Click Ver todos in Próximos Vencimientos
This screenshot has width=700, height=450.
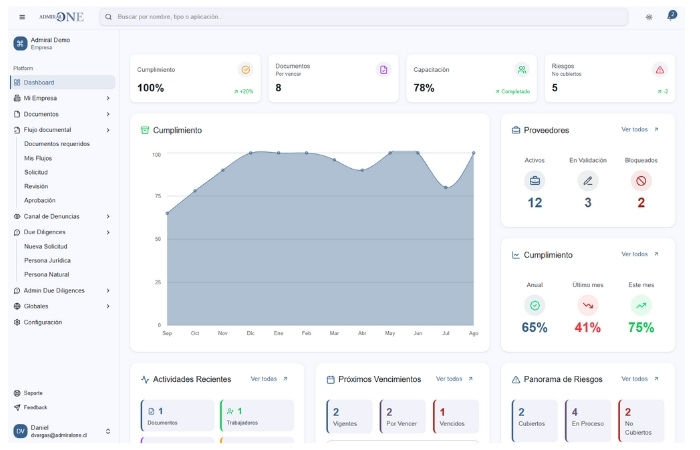455,379
